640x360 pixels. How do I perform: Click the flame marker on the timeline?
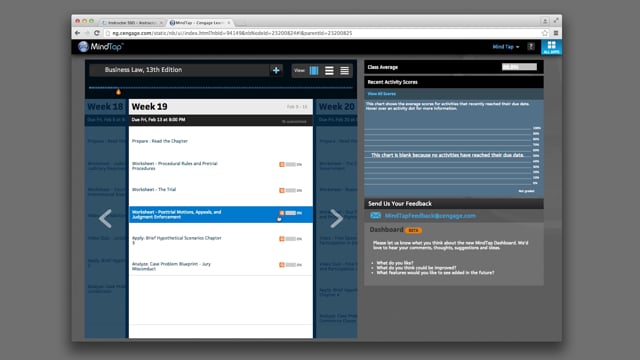click(x=118, y=92)
